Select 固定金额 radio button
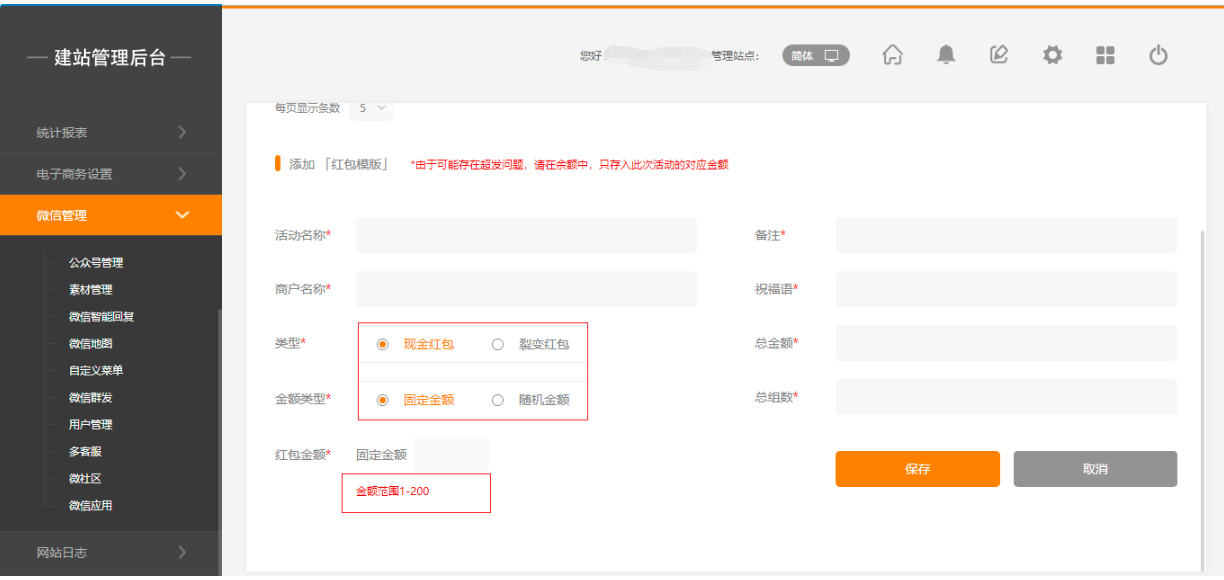 coord(383,400)
